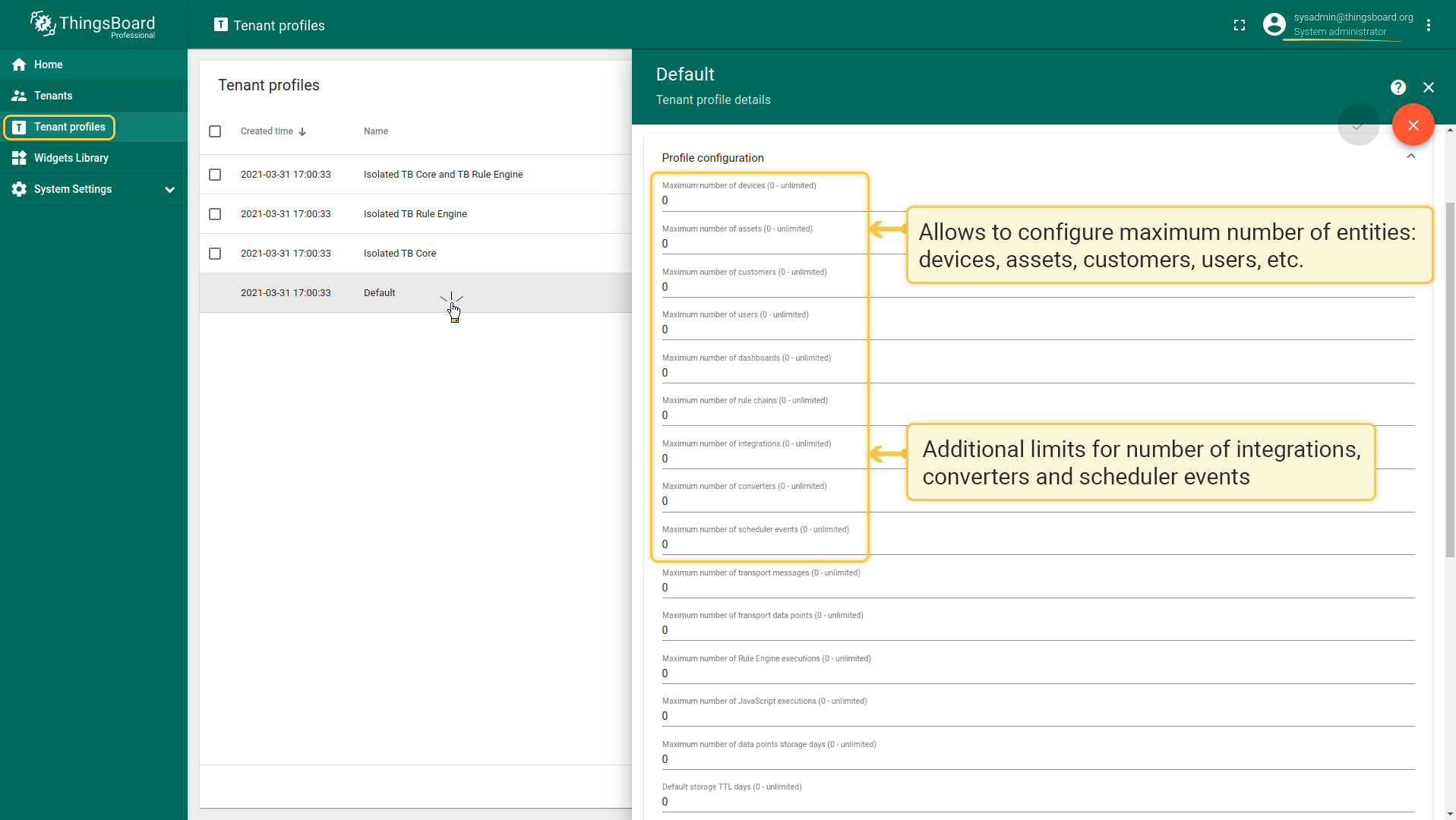This screenshot has width=1456, height=820.
Task: Expand the System Settings menu
Action: tap(169, 190)
